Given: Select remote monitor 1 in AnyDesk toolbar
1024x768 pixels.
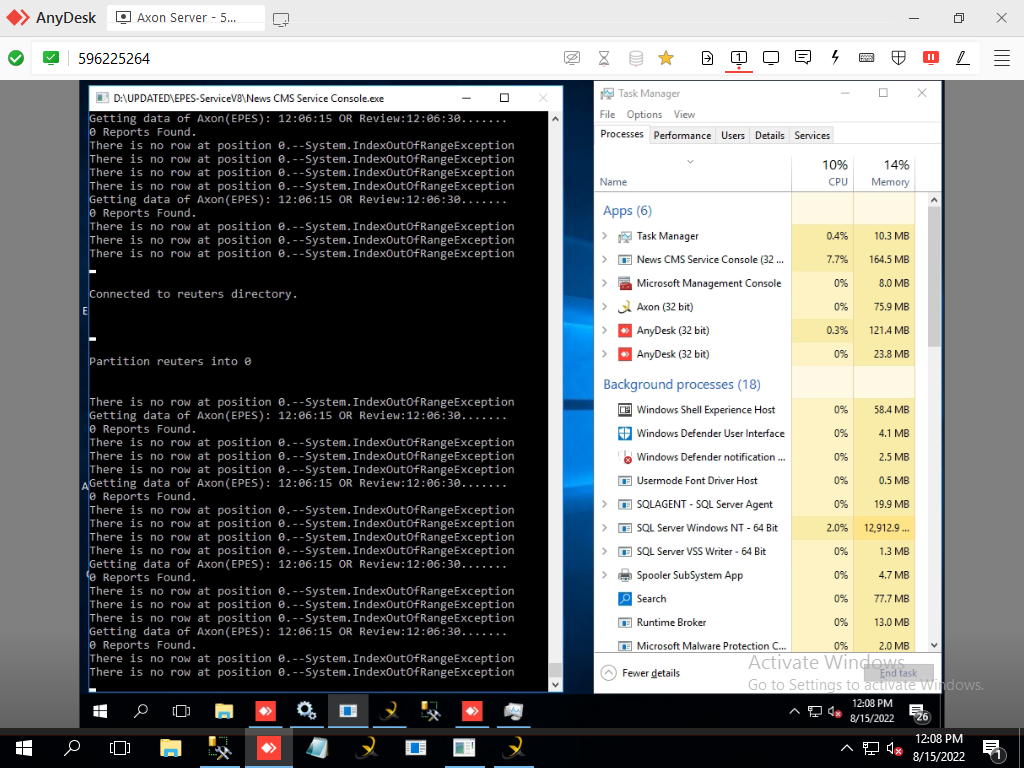Looking at the screenshot, I should 739,58.
